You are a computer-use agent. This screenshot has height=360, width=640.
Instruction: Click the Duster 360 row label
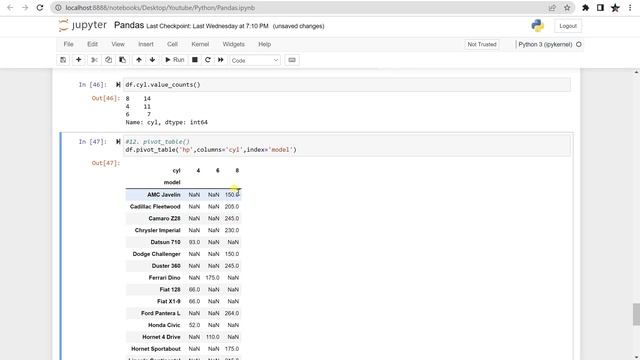tap(166, 266)
